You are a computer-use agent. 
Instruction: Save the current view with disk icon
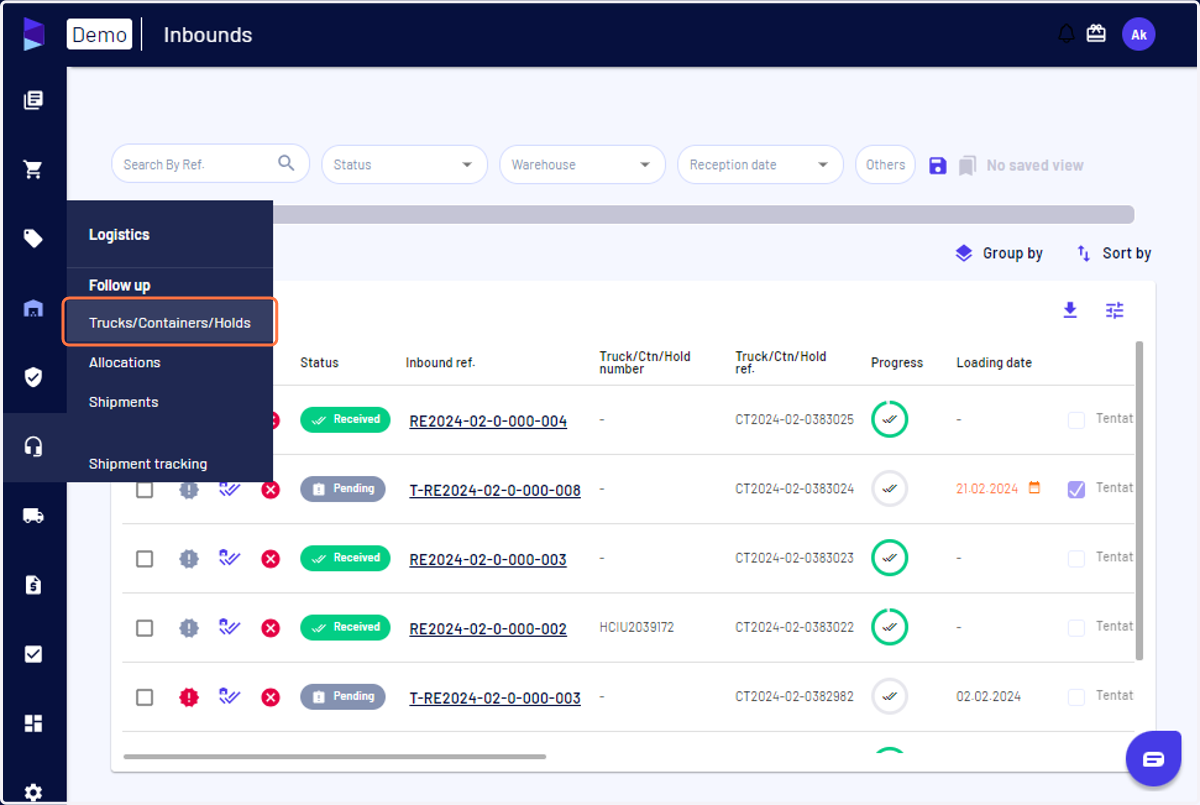point(938,165)
